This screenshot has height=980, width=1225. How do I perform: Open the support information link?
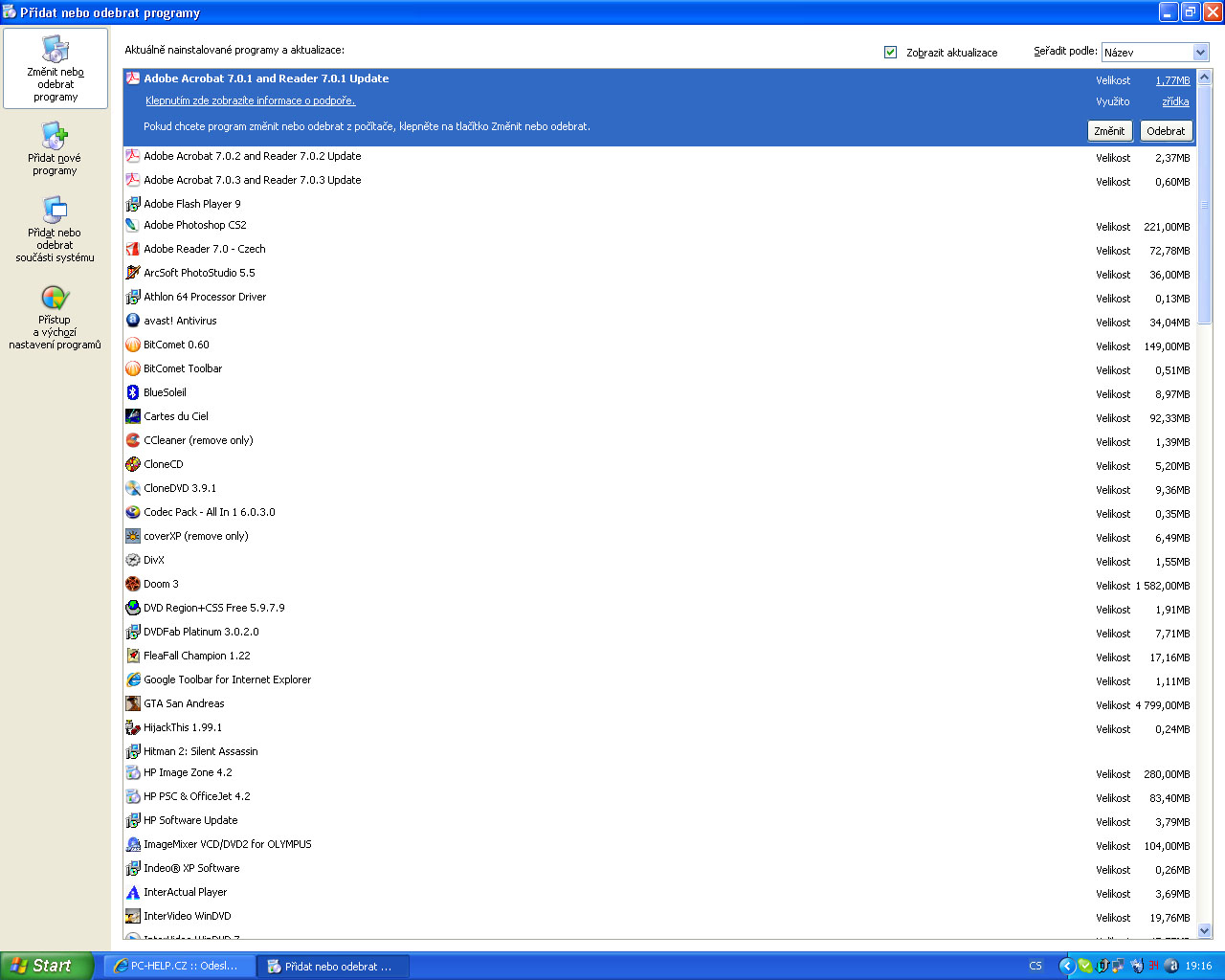250,100
